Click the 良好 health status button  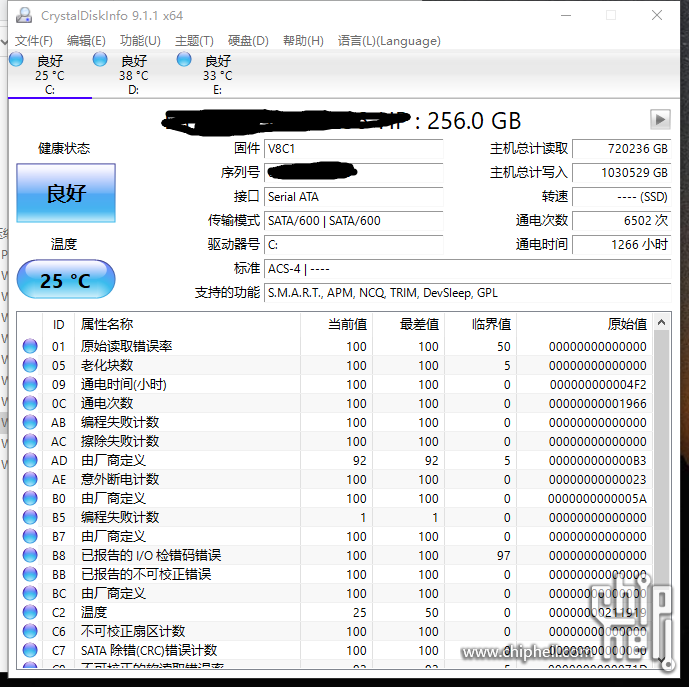(x=66, y=193)
